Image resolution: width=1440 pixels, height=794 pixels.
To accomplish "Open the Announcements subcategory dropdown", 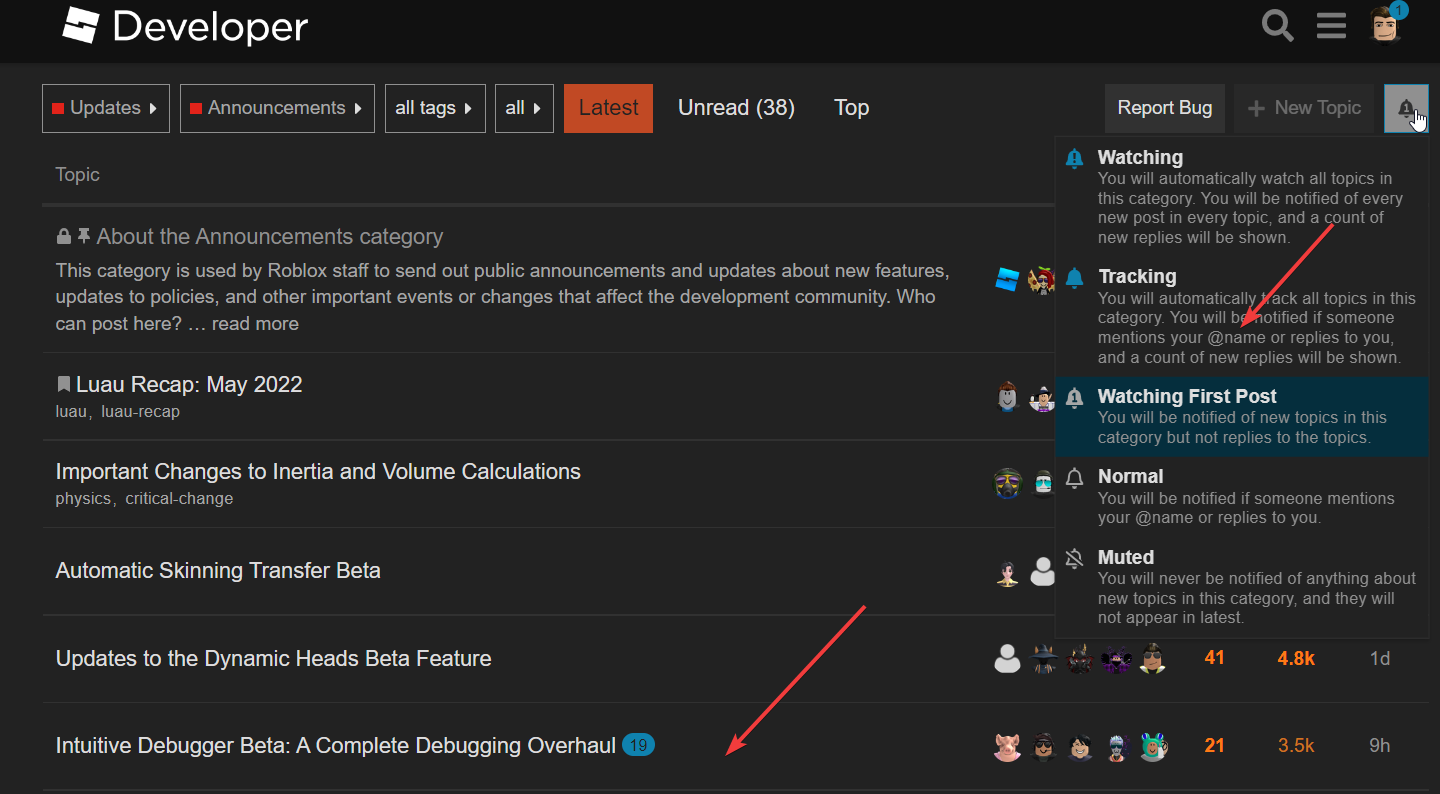I will click(x=277, y=108).
